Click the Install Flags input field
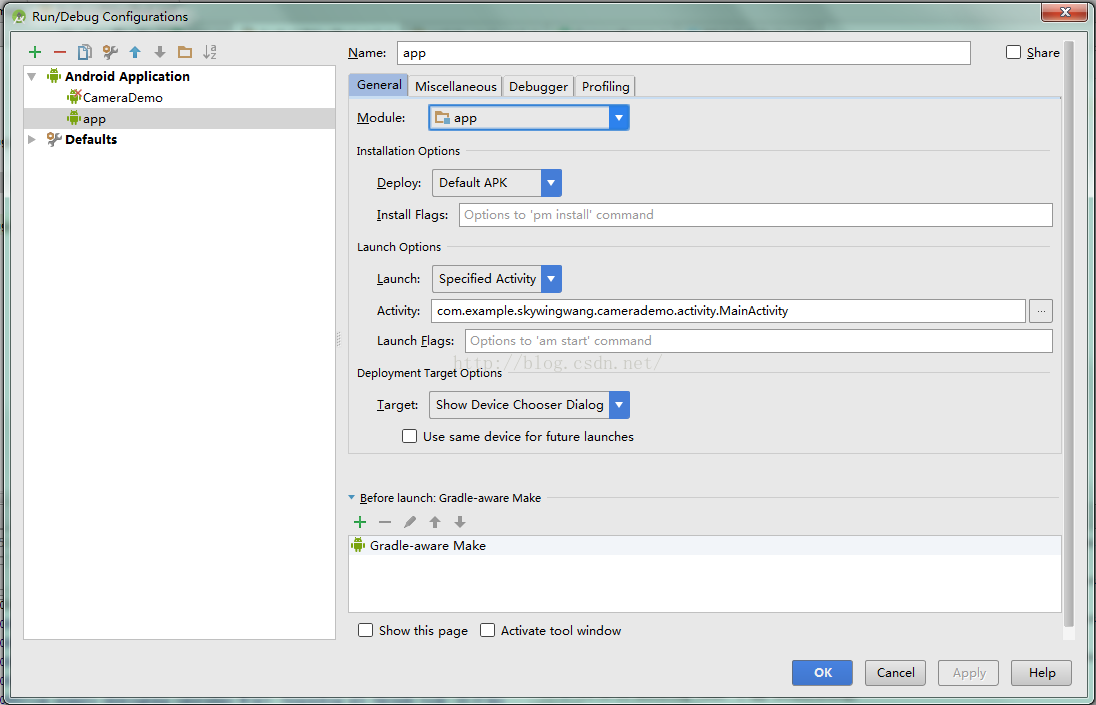Screen dimensions: 1096x705 pos(755,215)
